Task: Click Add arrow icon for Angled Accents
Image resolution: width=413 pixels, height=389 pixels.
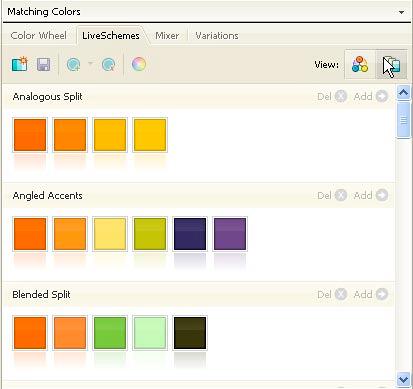Action: click(382, 195)
